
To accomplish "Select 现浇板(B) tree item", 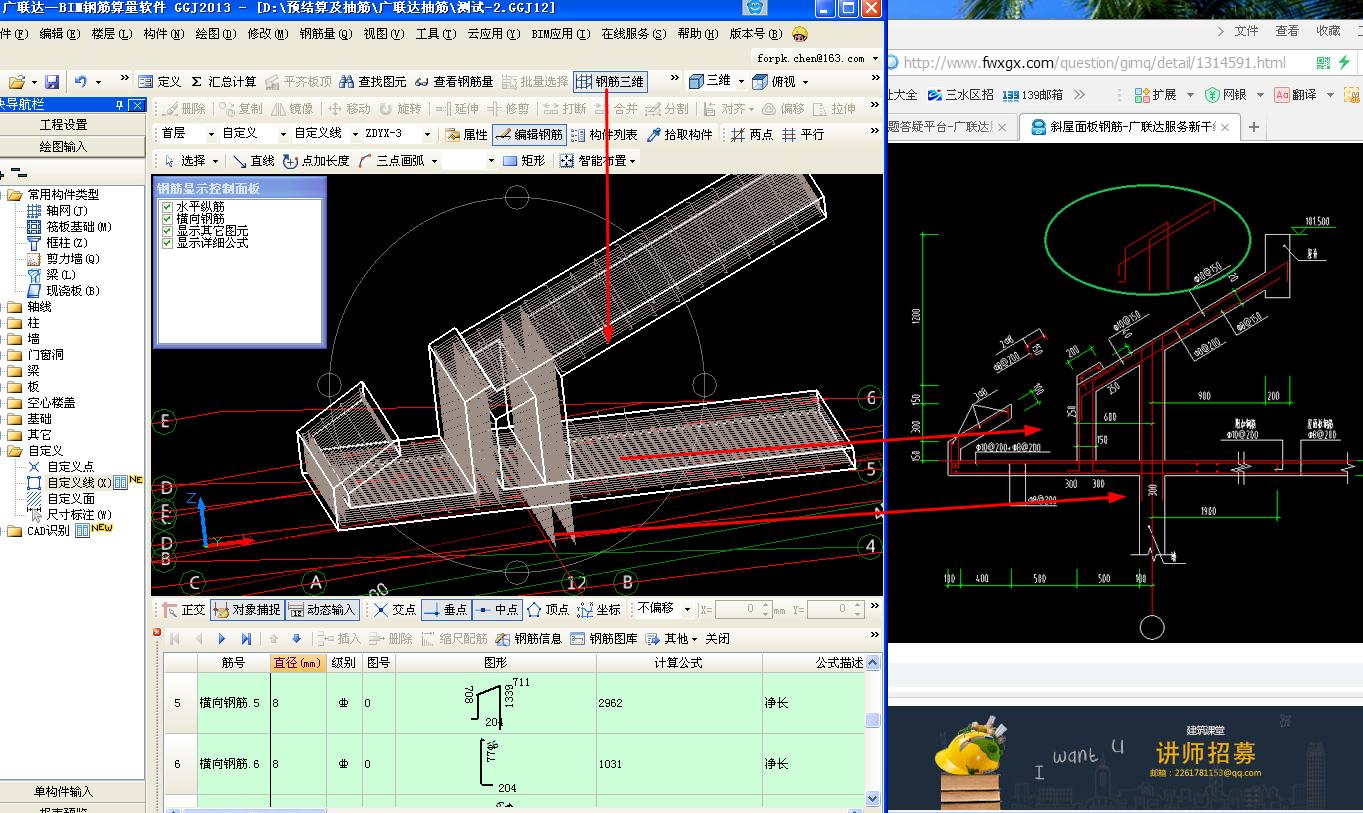I will (x=73, y=291).
